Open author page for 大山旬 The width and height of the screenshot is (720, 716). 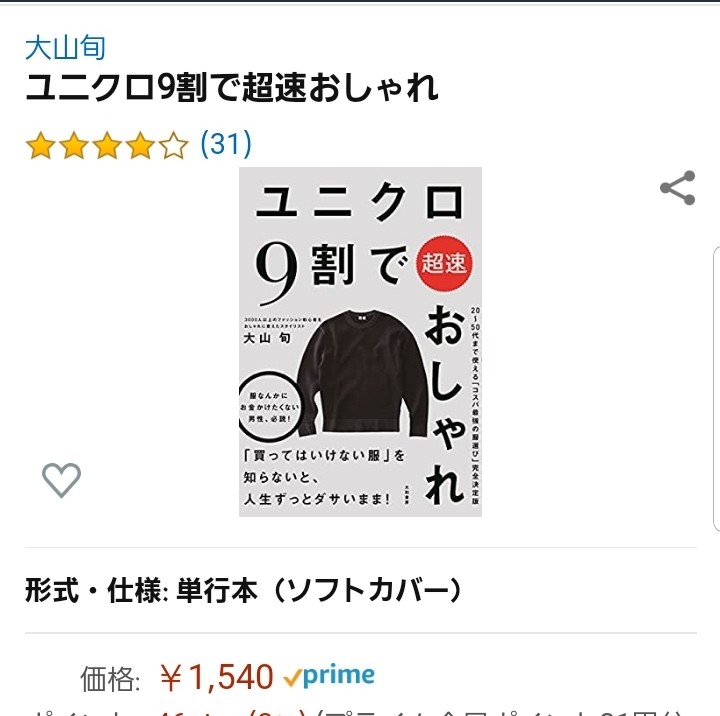click(65, 48)
